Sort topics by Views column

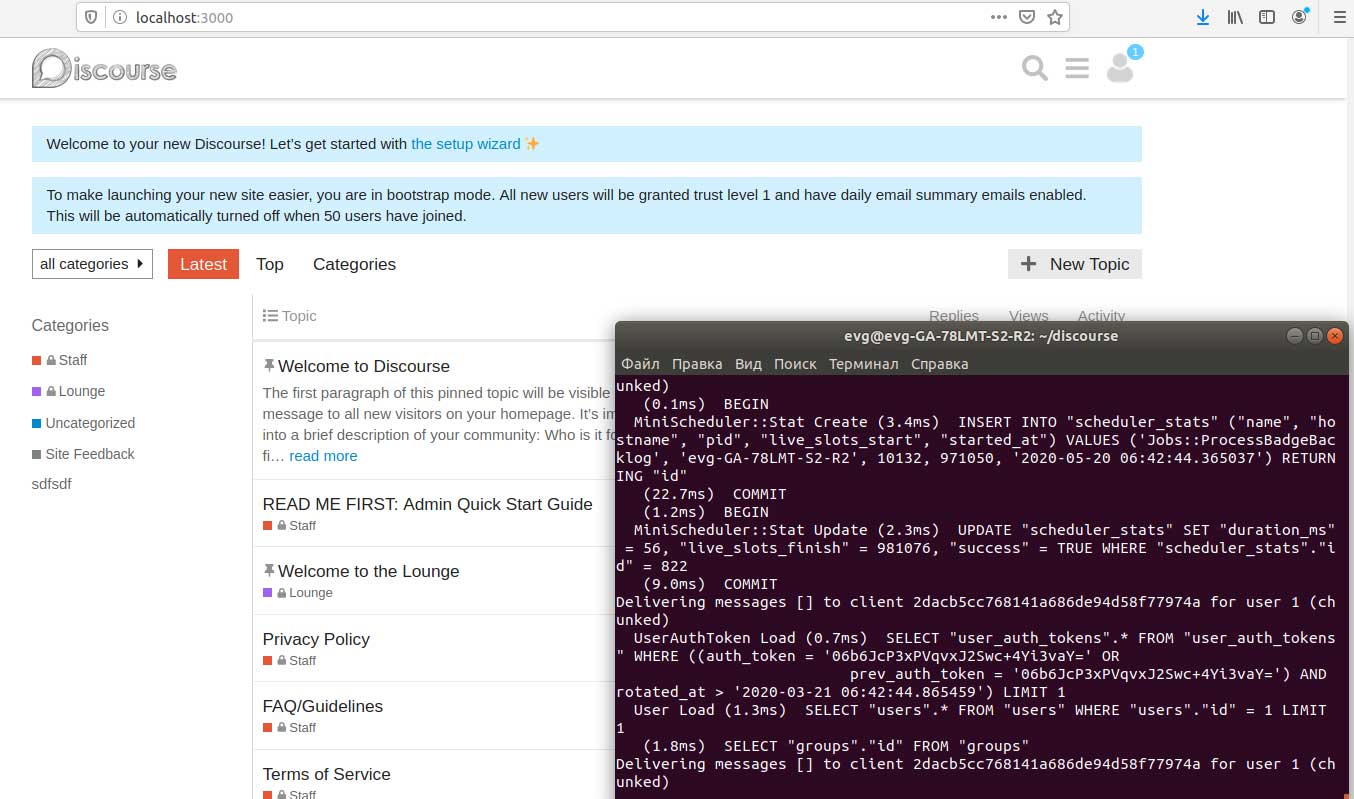1028,316
